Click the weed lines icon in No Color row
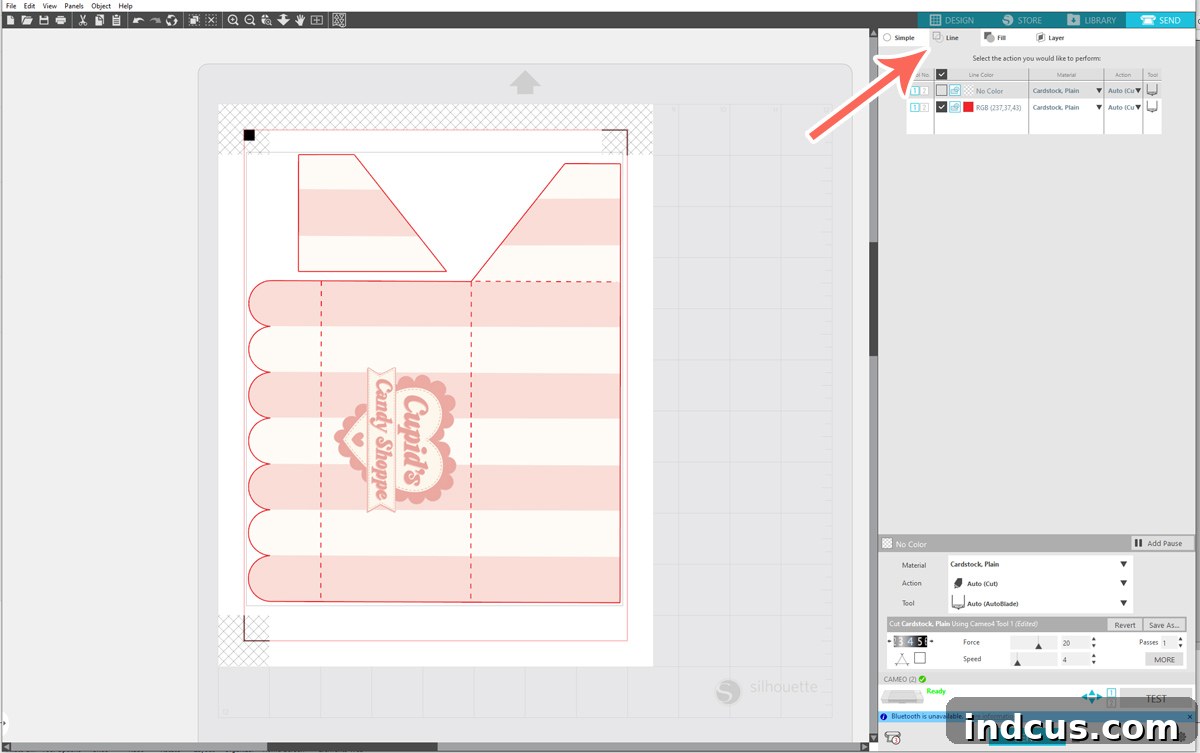Viewport: 1200px width, 753px height. [x=954, y=91]
